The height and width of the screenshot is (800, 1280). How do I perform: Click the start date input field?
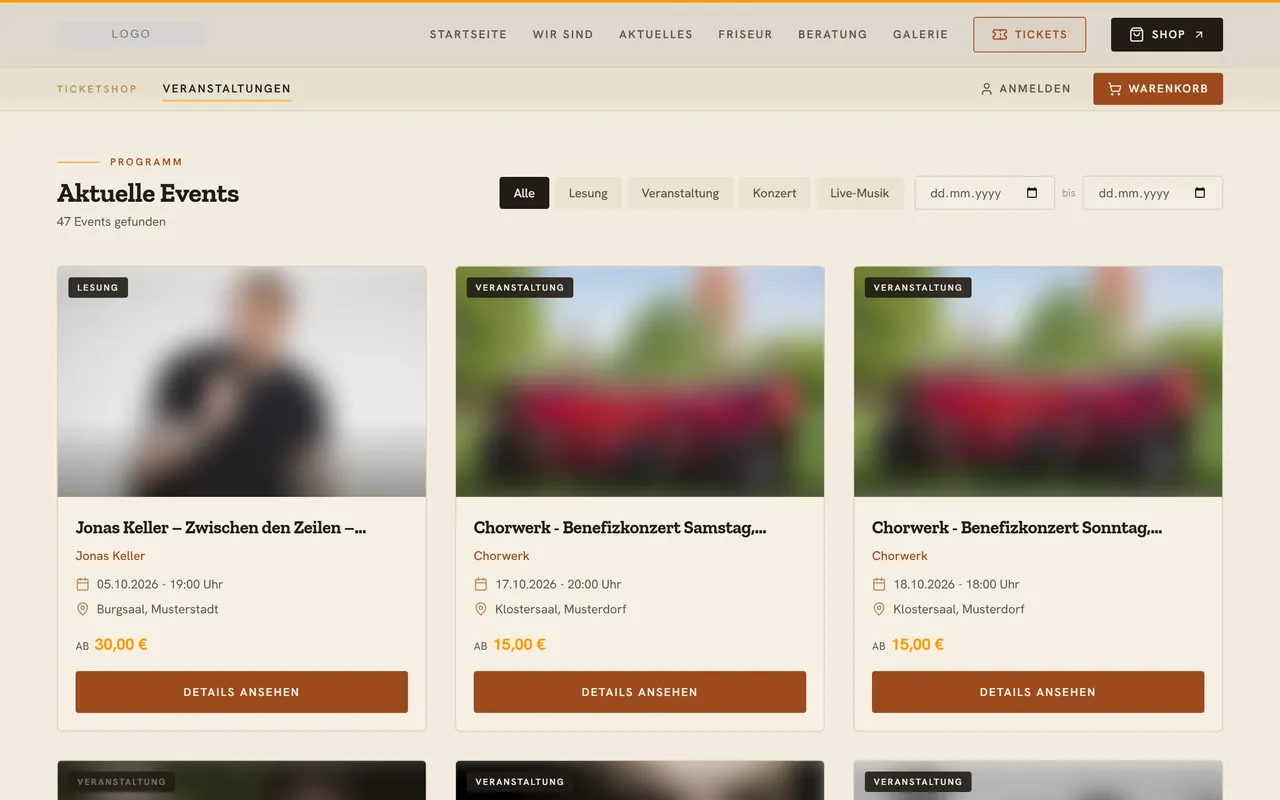pyautogui.click(x=985, y=193)
